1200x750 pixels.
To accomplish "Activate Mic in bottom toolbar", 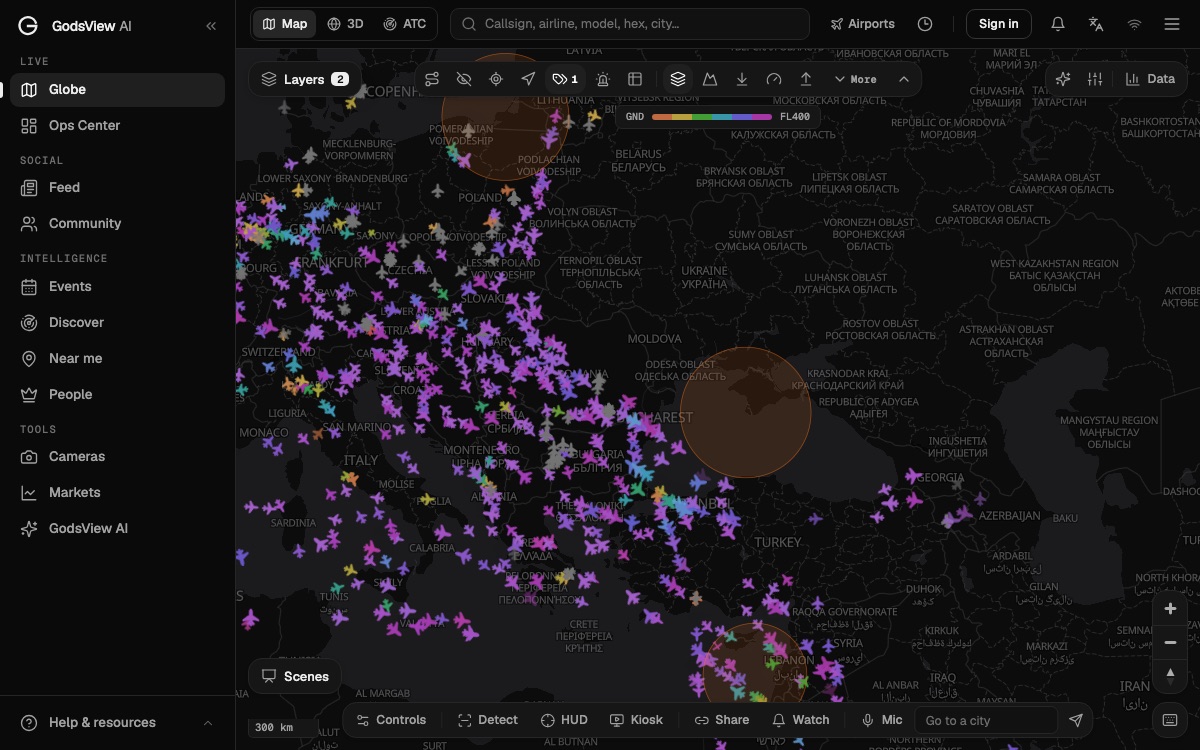I will point(882,720).
